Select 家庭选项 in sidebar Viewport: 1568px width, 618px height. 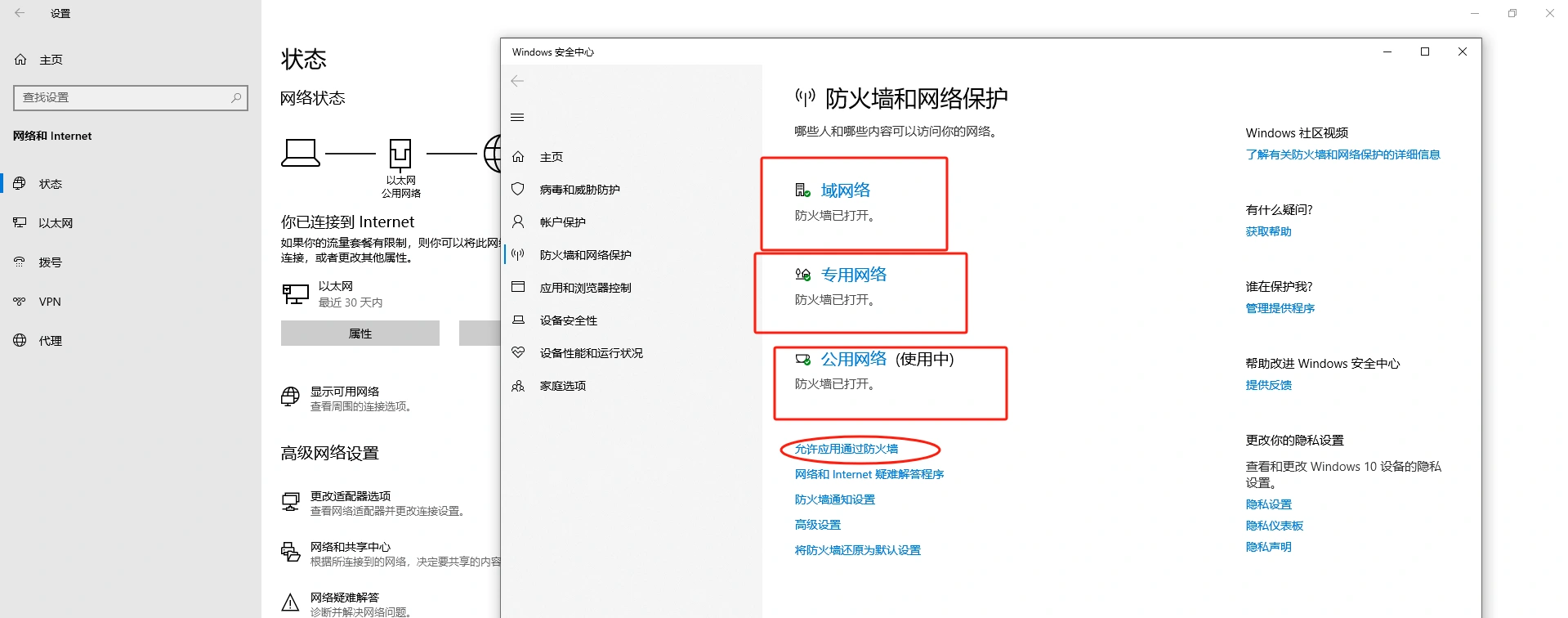(563, 386)
